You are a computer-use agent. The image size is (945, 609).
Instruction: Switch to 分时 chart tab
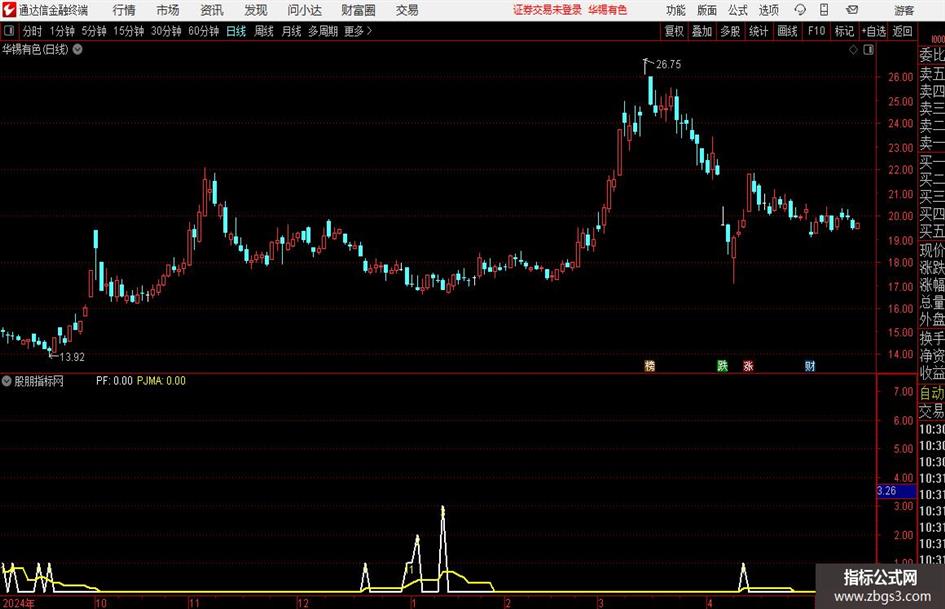(x=33, y=31)
